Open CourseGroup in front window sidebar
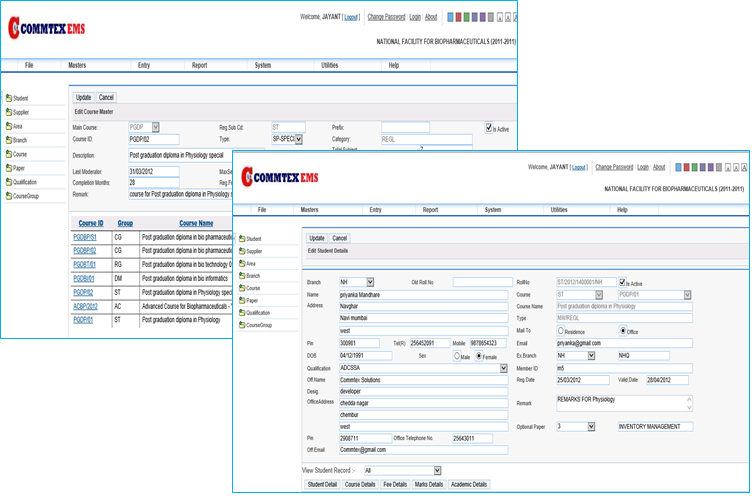756x498 pixels. (259, 325)
